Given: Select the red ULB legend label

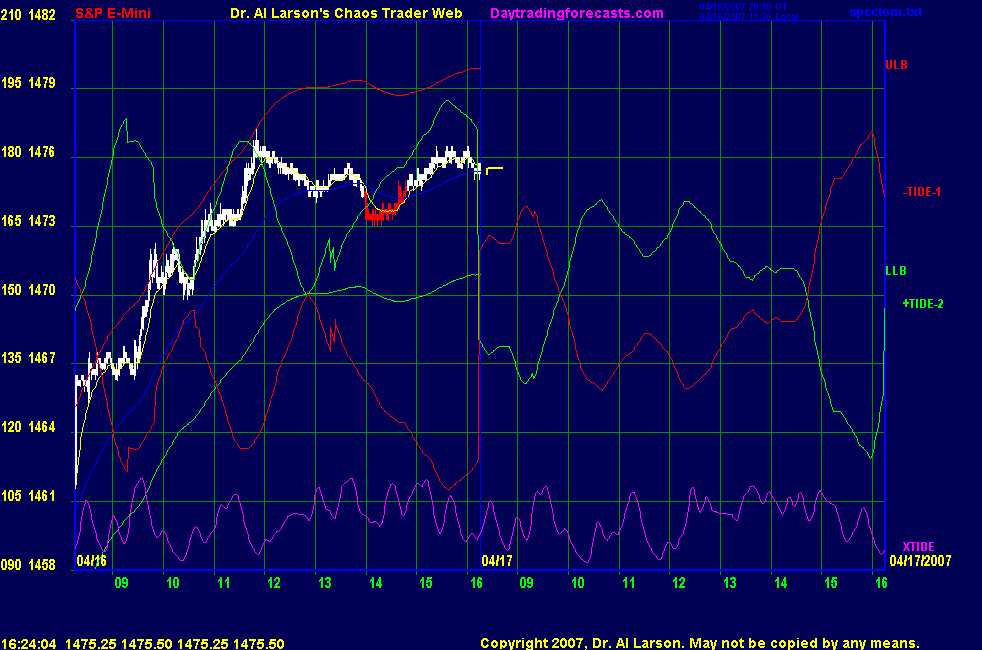Looking at the screenshot, I should click(895, 65).
